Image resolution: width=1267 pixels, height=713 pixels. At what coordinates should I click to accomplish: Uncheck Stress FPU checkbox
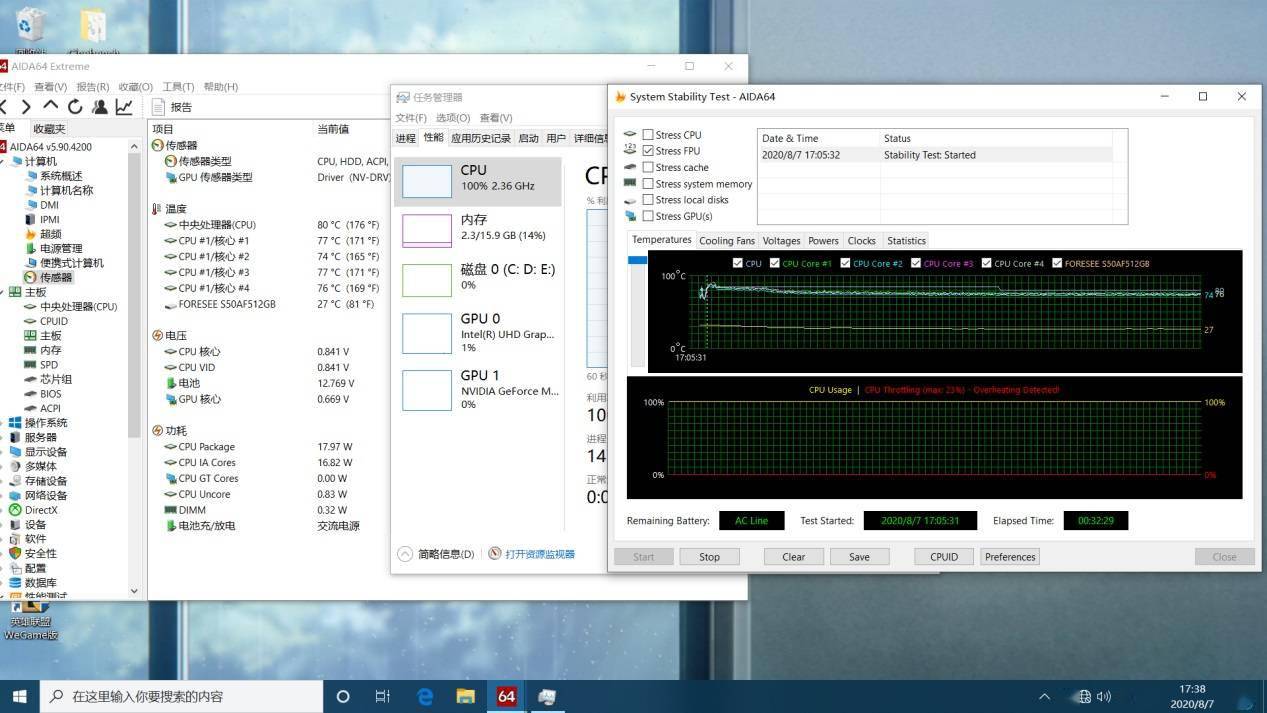(x=648, y=151)
